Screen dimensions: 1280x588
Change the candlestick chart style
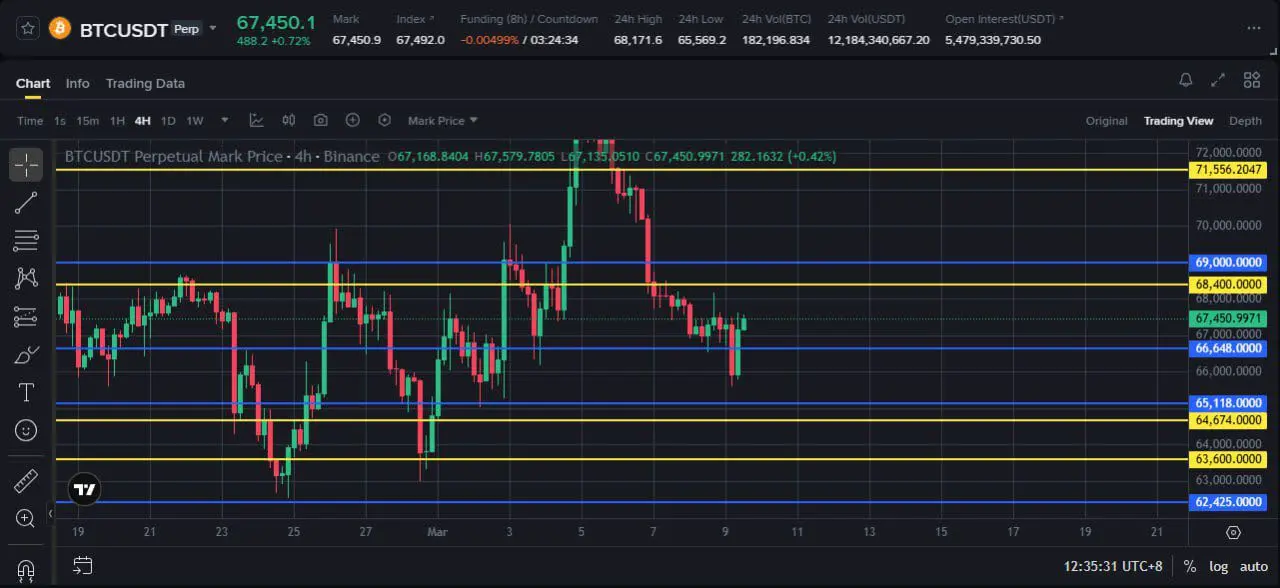289,120
